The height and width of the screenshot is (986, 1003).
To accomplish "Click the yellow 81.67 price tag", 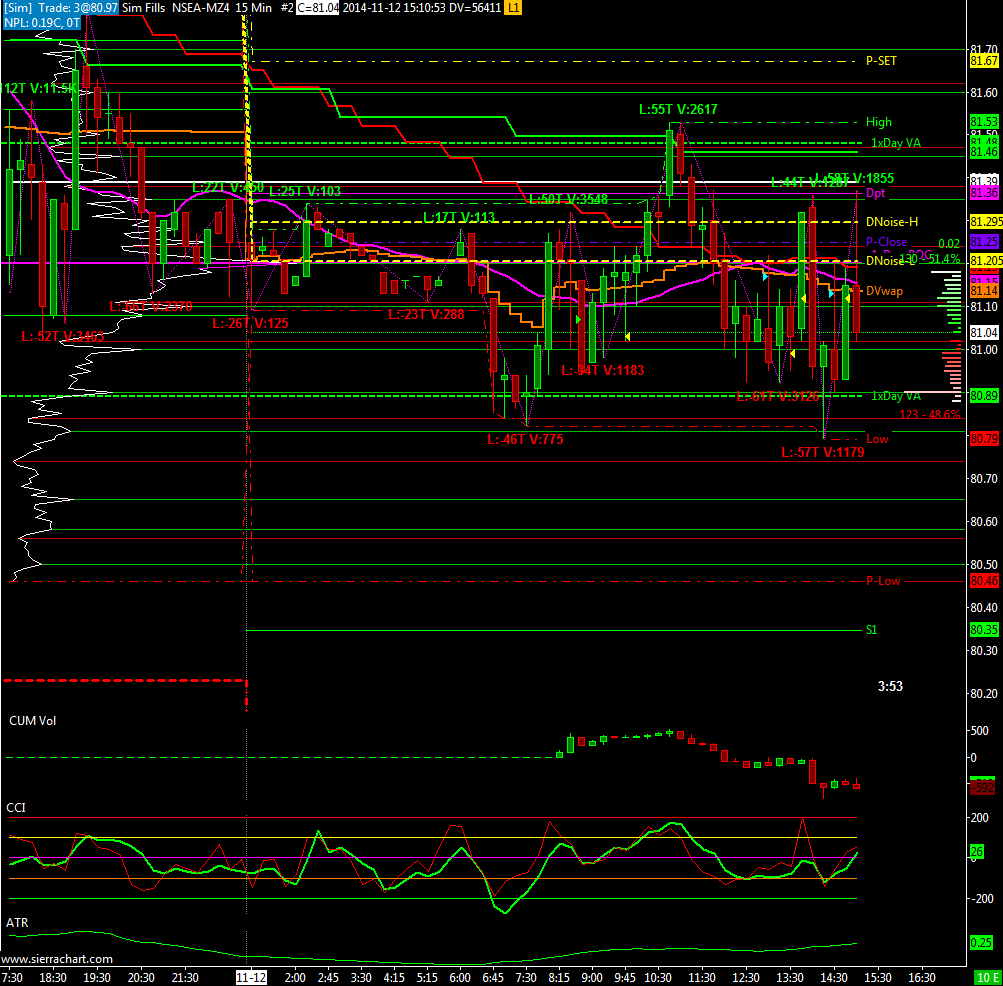I will (984, 61).
